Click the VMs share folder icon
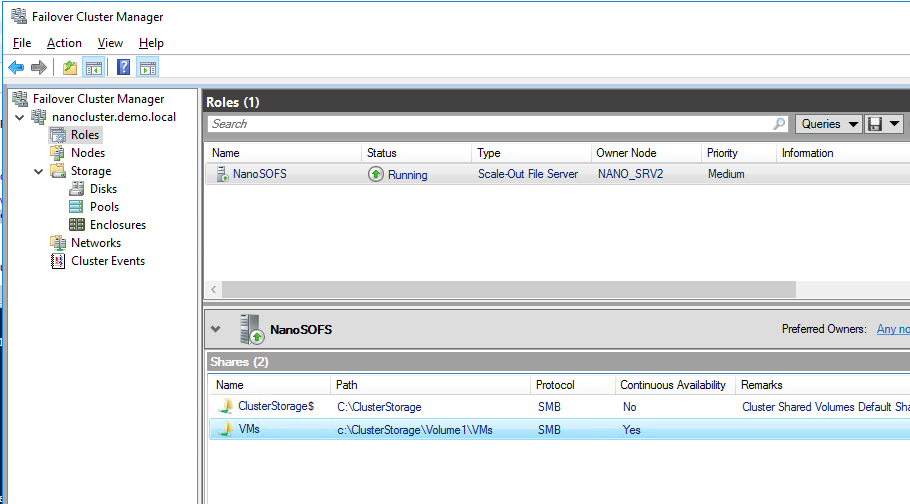Viewport: 910px width, 504px height. click(226, 429)
